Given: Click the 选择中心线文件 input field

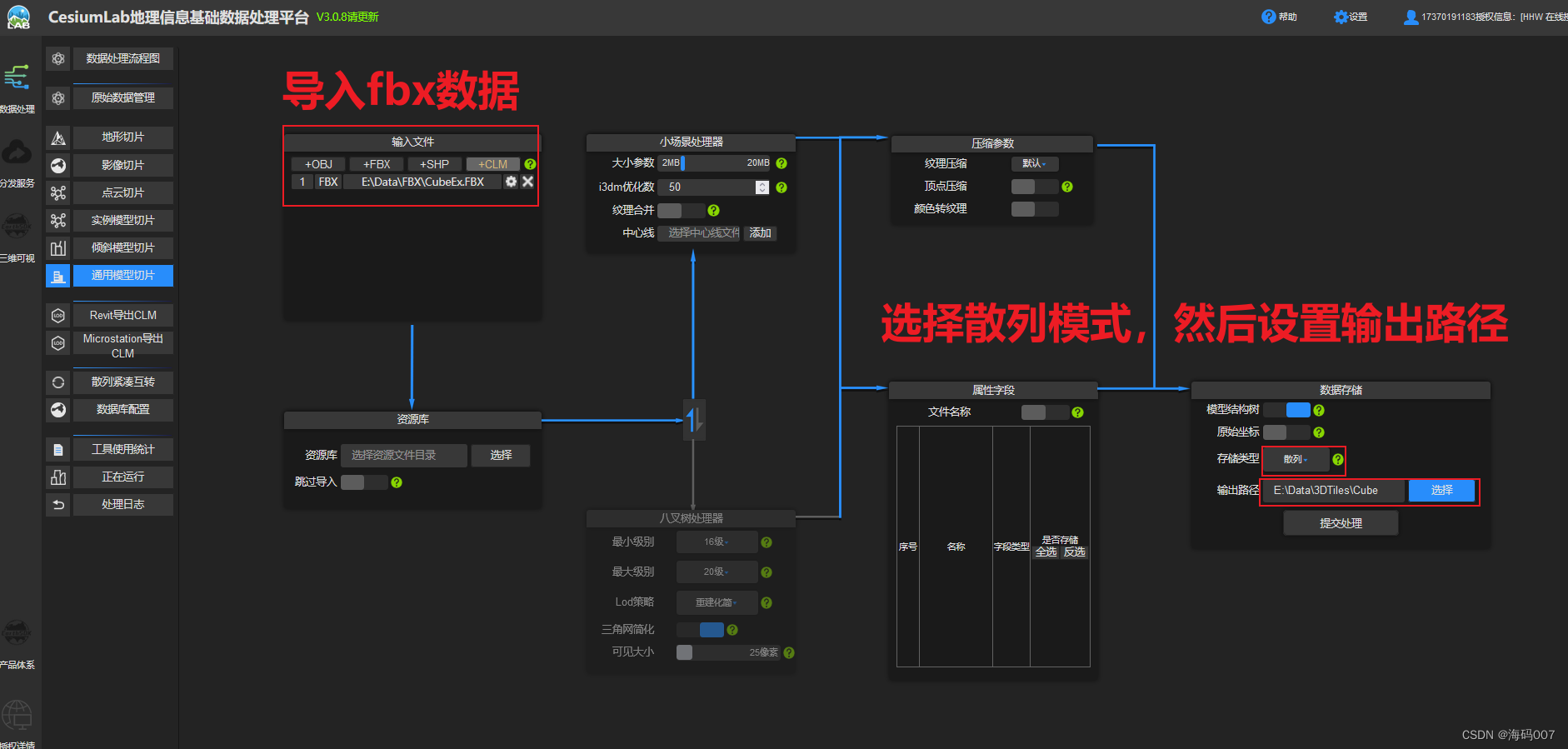Looking at the screenshot, I should 700,233.
